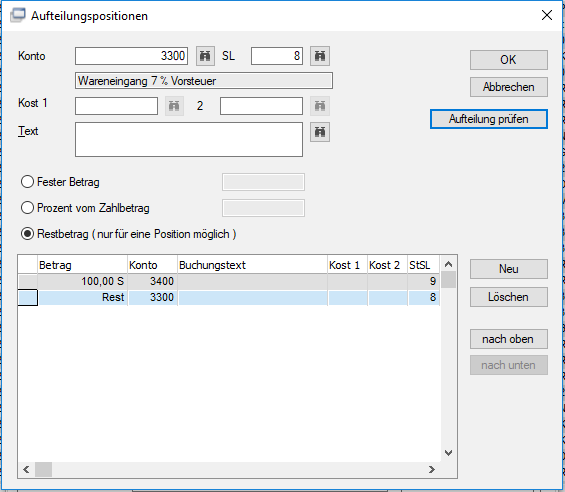Click the table's vertical scrollbar up arrow
The height and width of the screenshot is (492, 565).
click(449, 265)
